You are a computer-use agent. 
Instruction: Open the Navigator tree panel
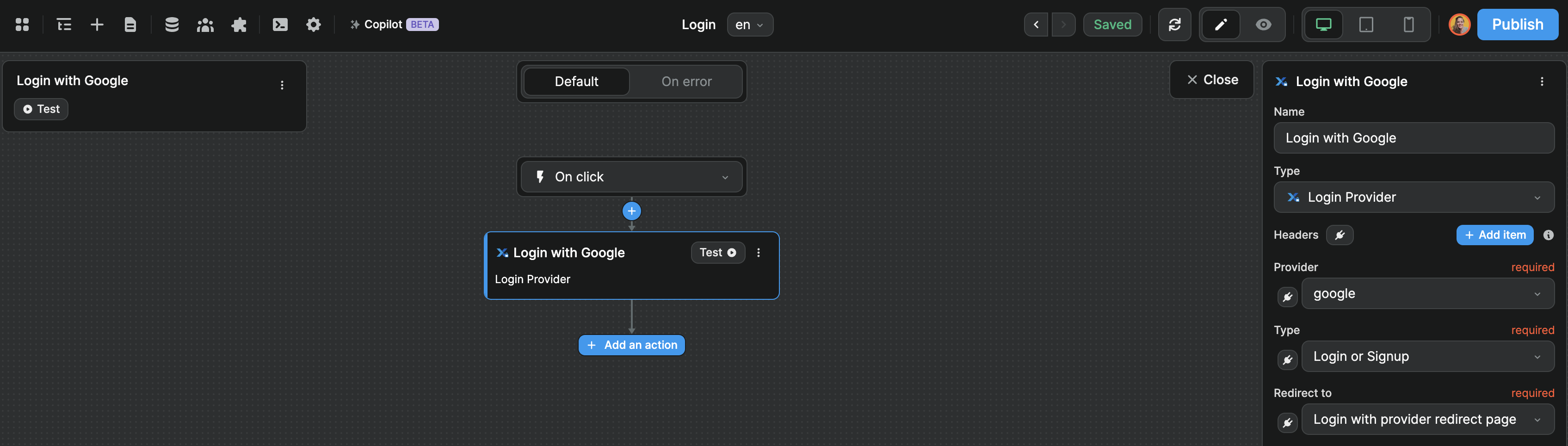[x=63, y=25]
